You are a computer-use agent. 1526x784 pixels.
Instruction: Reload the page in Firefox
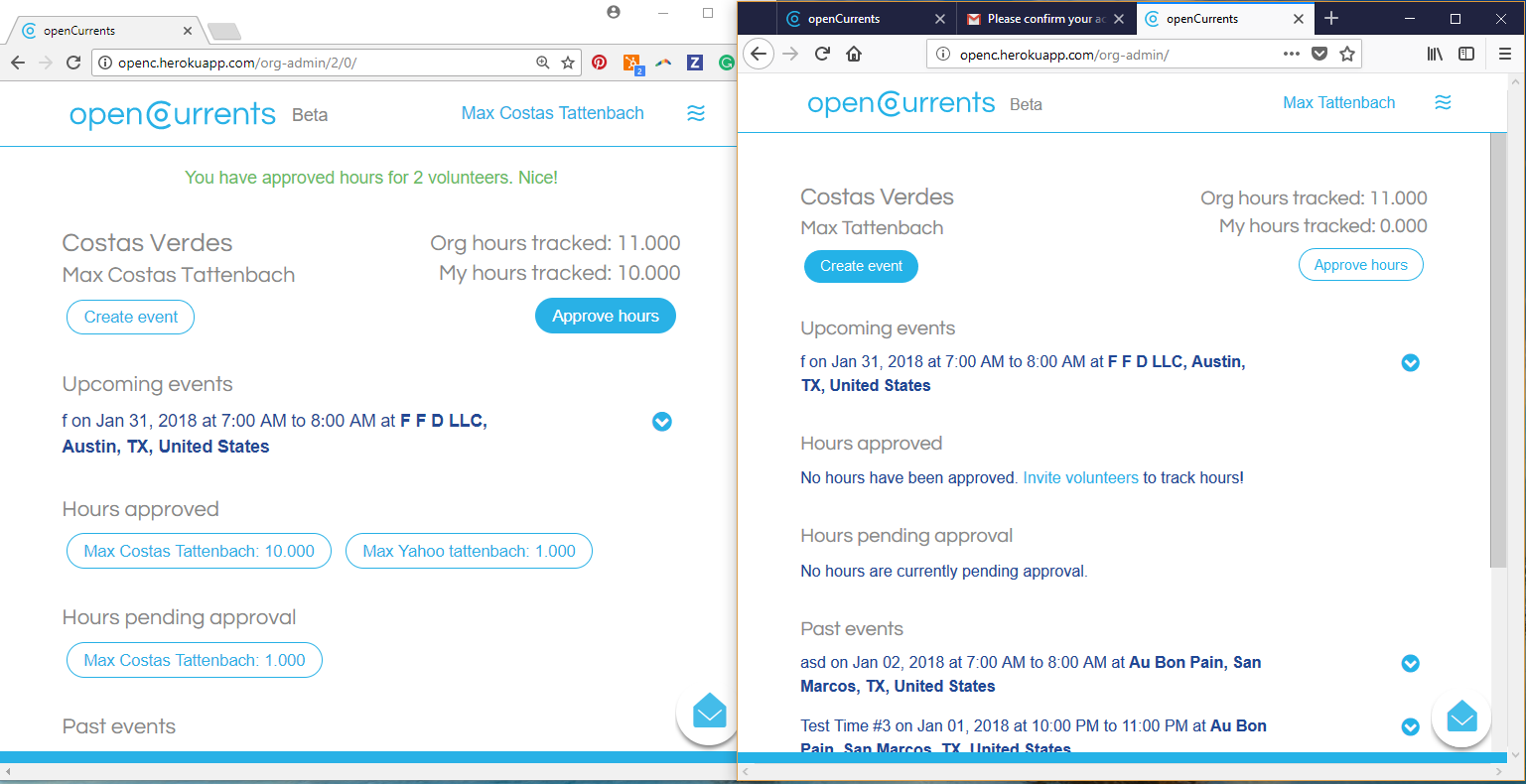(822, 54)
